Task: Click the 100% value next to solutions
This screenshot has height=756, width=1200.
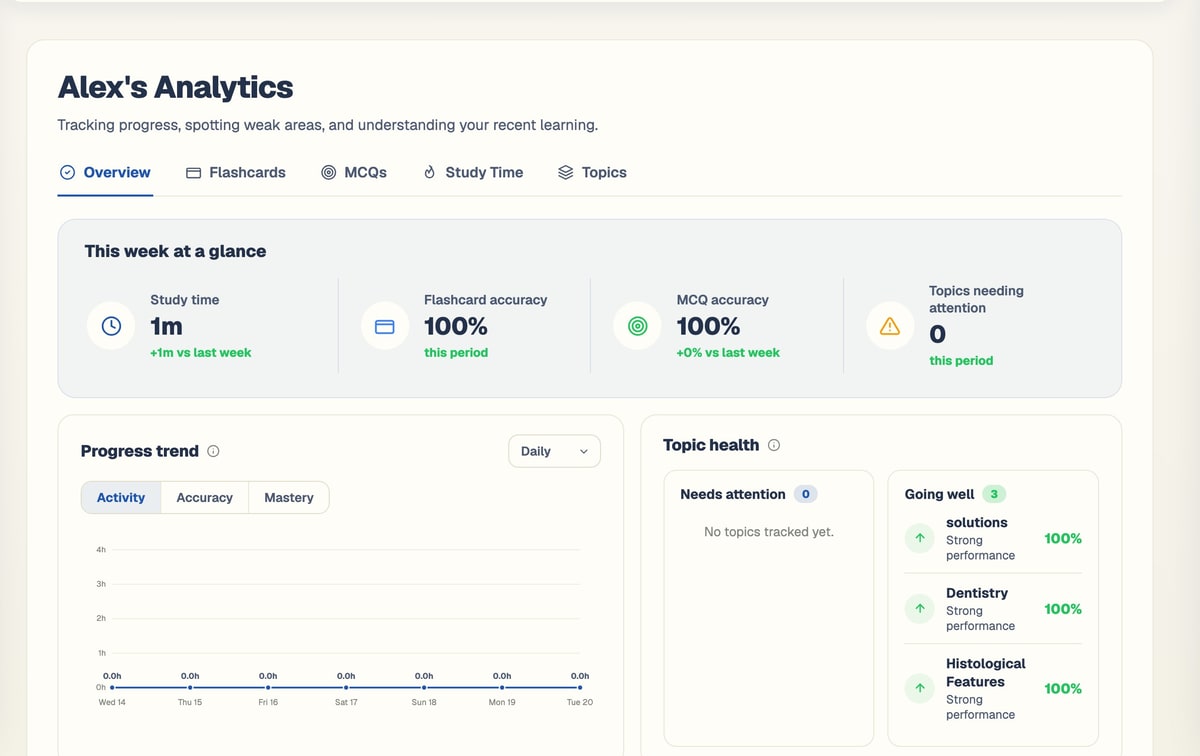Action: pyautogui.click(x=1063, y=538)
